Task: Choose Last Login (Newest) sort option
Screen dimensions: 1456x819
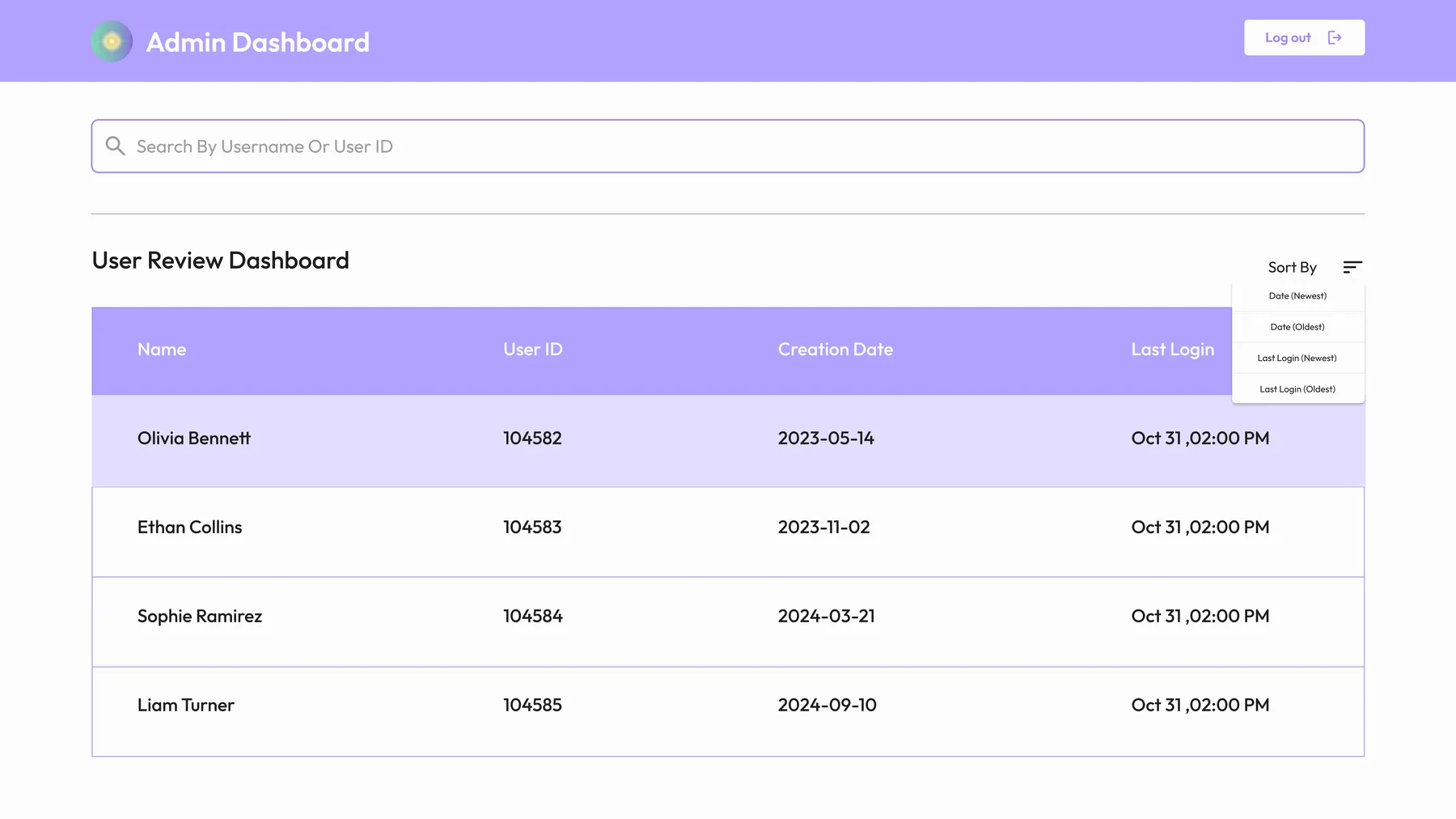Action: (1297, 358)
